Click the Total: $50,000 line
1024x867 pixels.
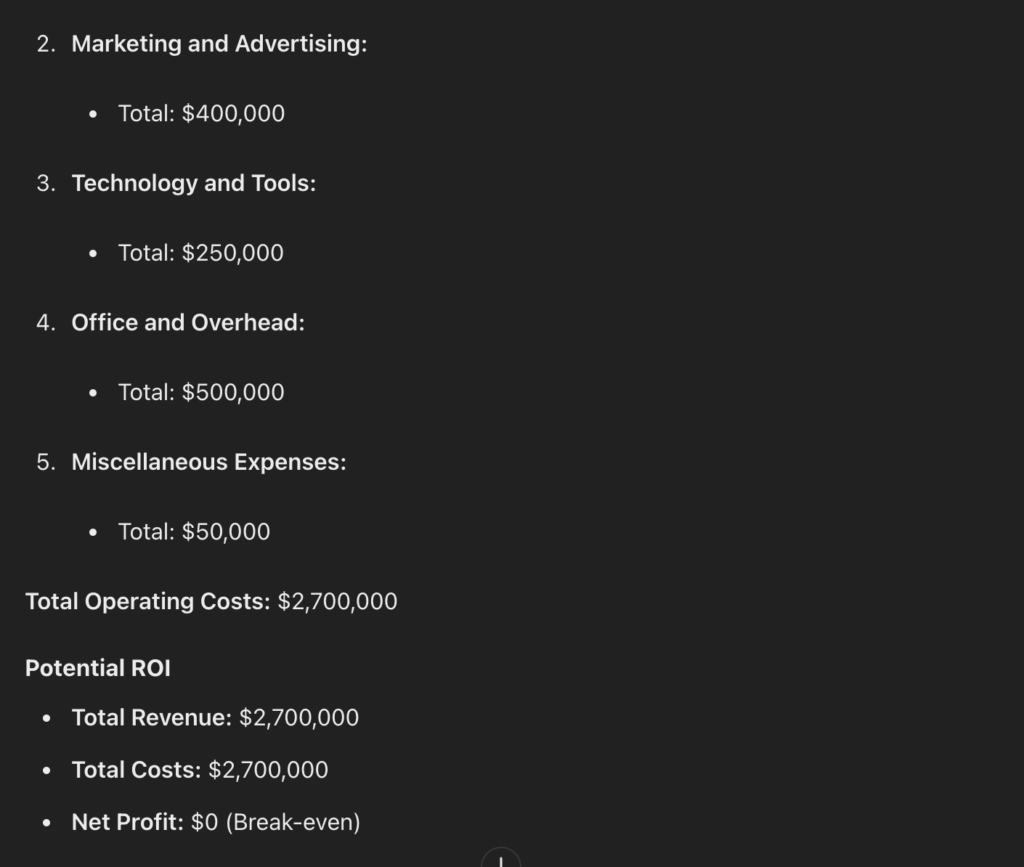point(194,531)
